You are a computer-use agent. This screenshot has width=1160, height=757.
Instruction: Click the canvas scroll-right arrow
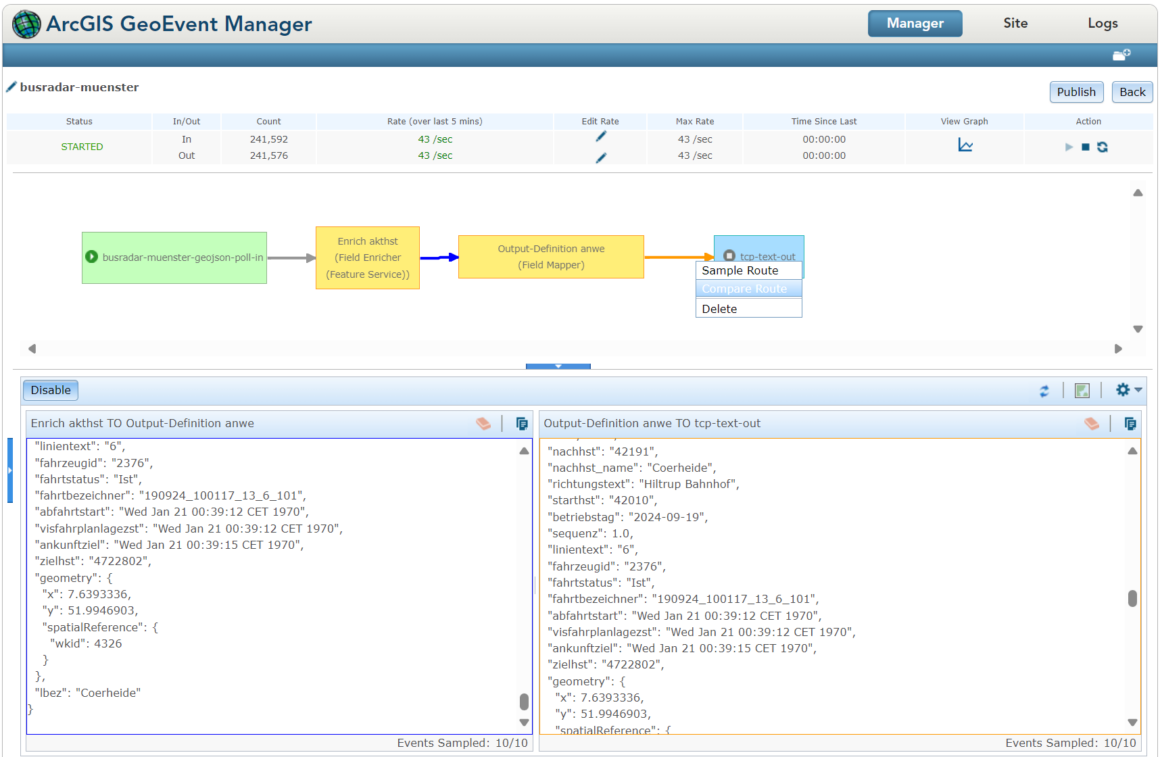coord(1119,349)
